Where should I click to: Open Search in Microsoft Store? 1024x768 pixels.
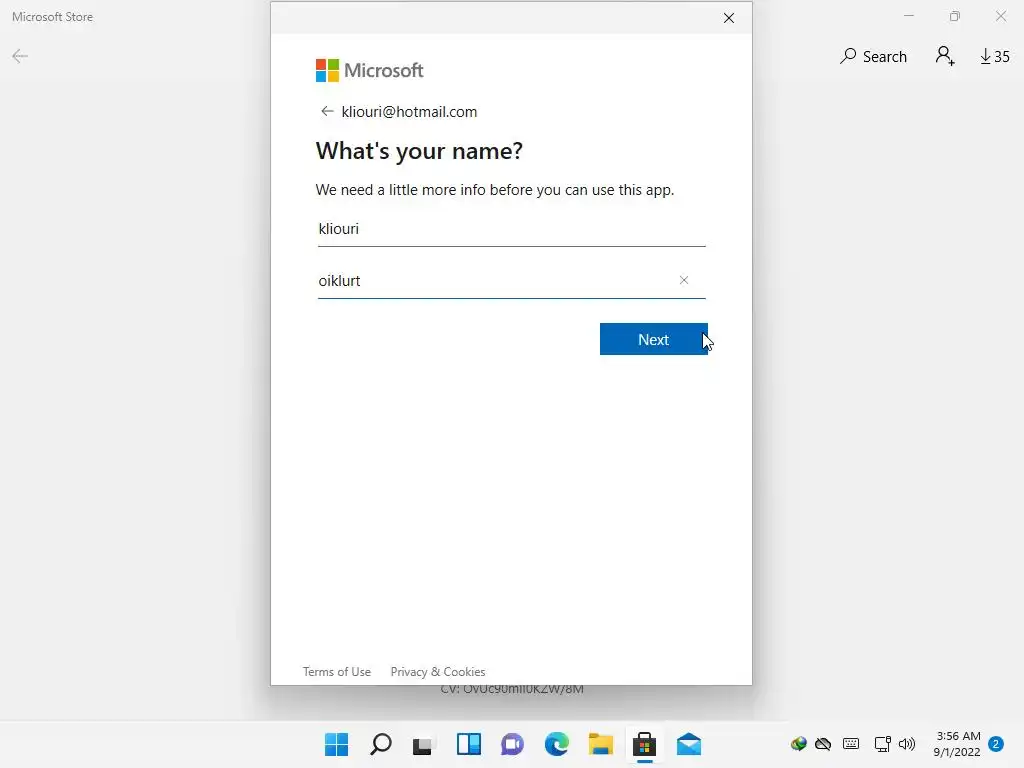pos(873,57)
